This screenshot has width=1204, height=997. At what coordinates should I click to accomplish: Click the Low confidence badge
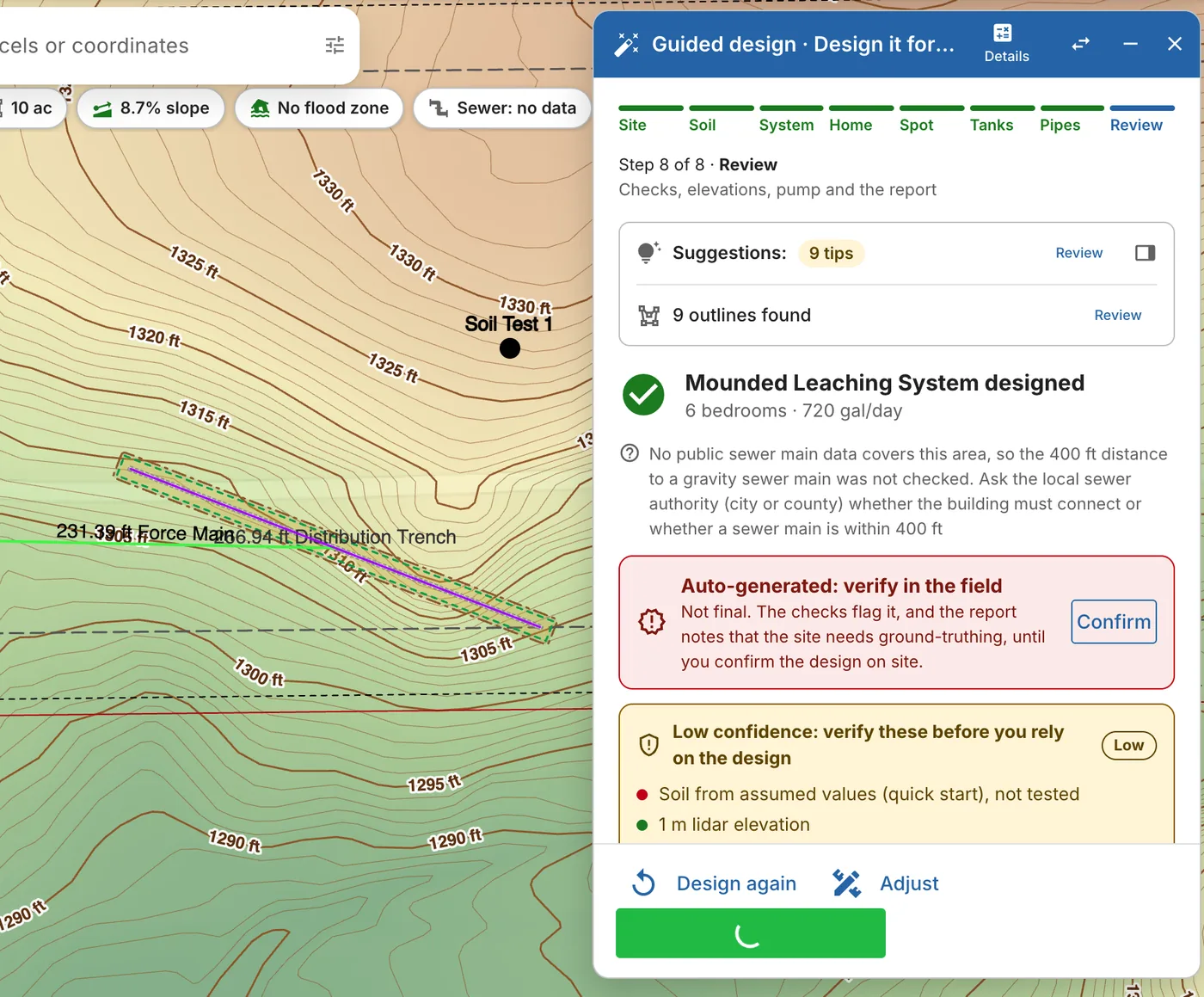coord(1128,746)
